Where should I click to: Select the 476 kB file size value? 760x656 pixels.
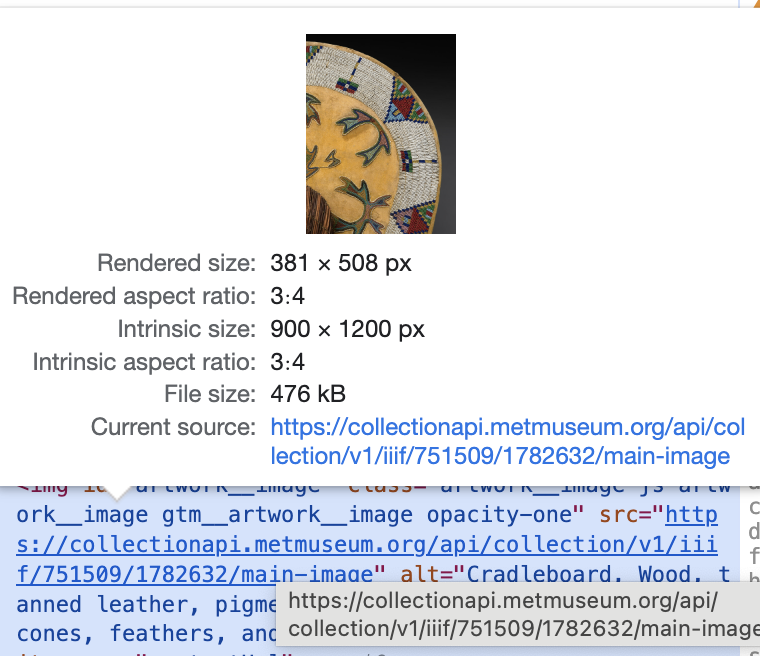[x=308, y=394]
